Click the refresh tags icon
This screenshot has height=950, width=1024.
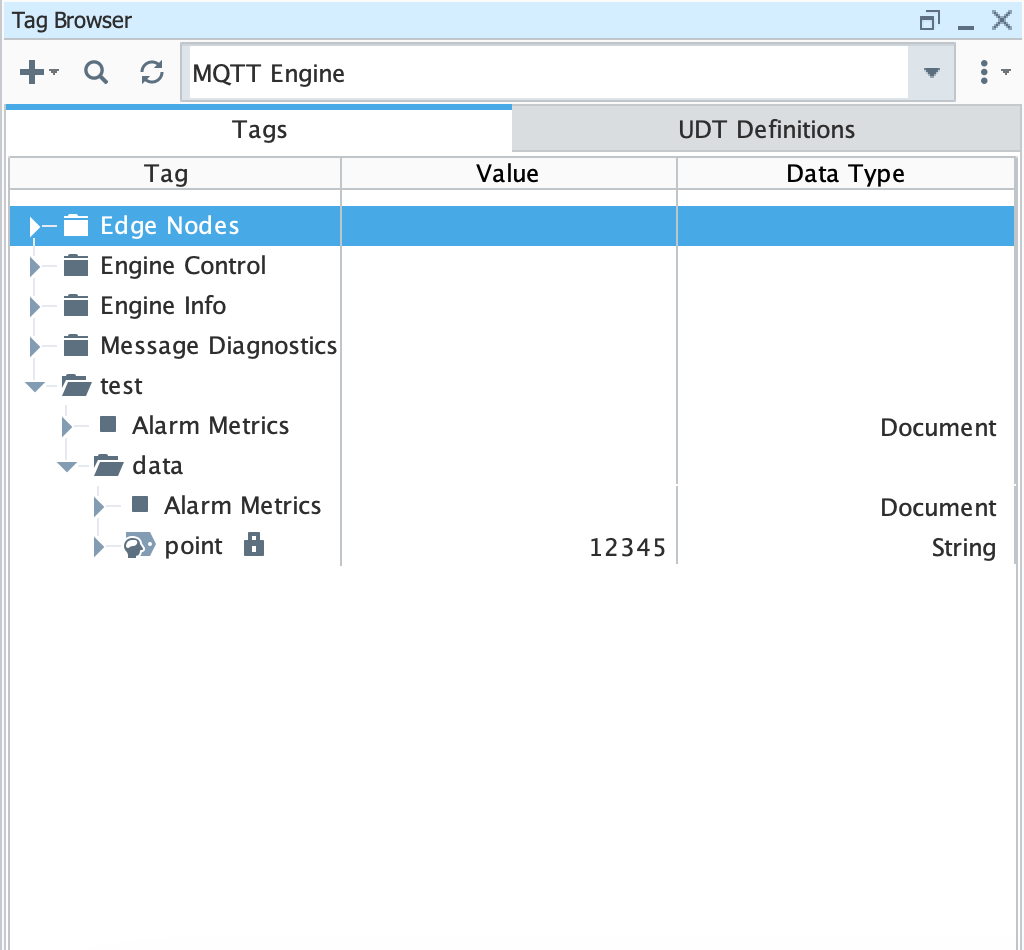tap(151, 72)
